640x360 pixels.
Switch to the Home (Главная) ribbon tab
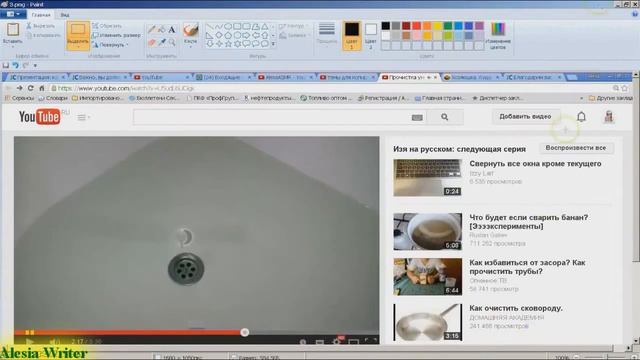(41, 15)
